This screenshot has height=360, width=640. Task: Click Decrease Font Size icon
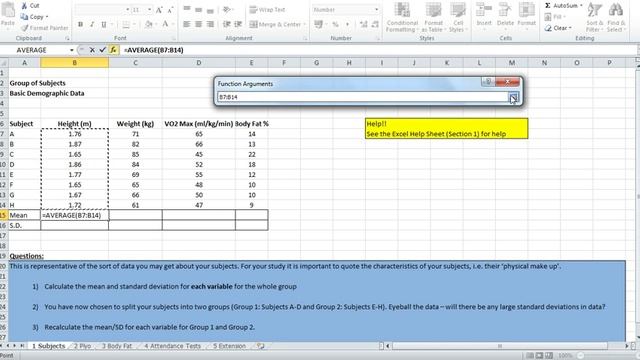tap(170, 10)
